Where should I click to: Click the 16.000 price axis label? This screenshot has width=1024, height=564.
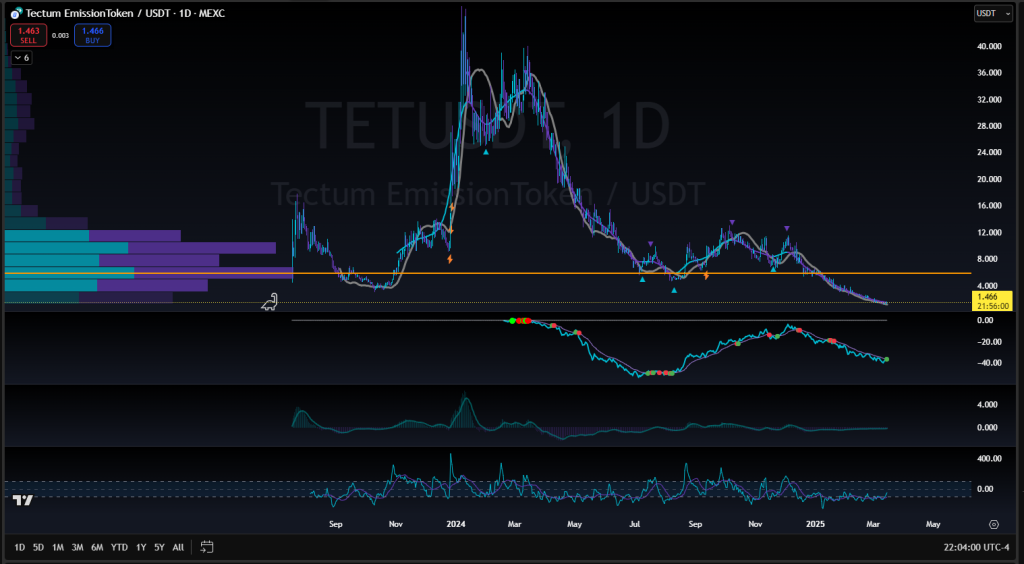[x=990, y=206]
